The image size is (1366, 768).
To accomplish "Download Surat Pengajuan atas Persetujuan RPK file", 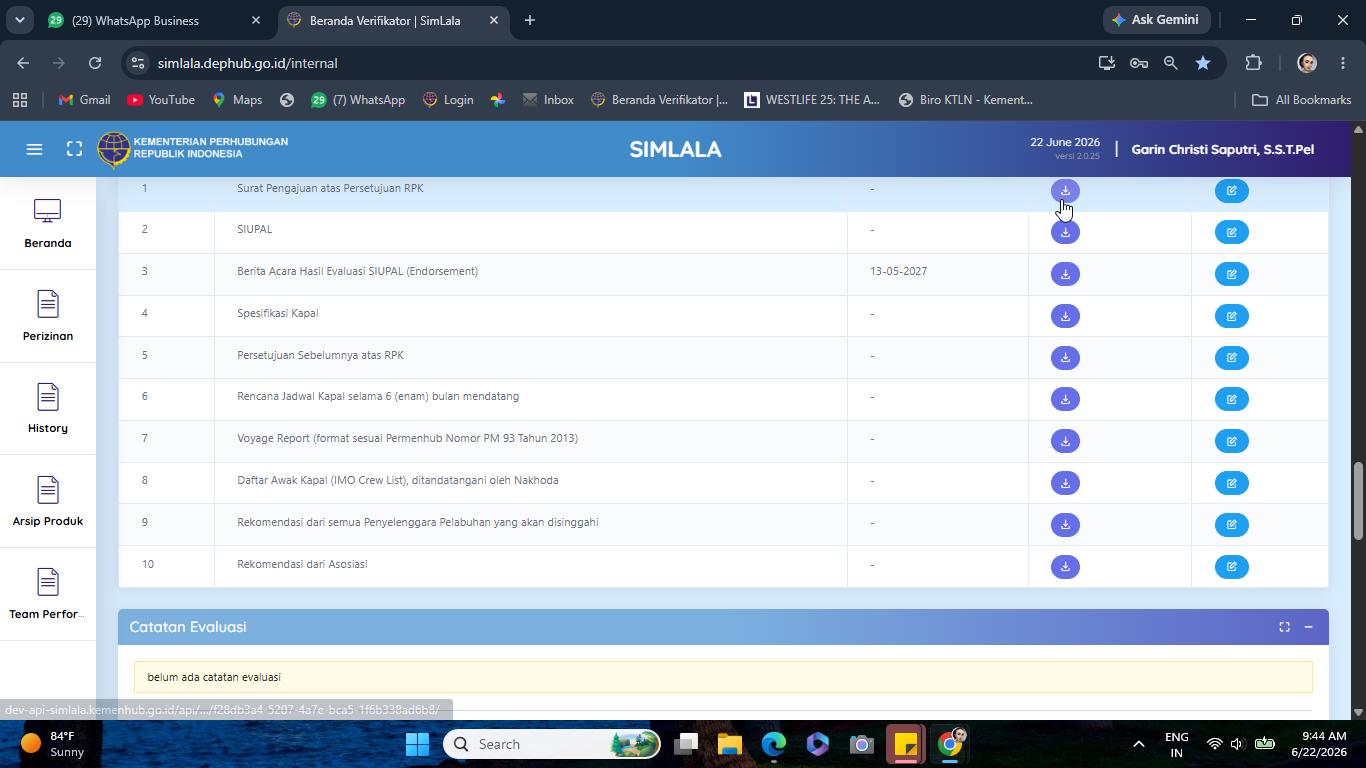I will click(x=1065, y=191).
